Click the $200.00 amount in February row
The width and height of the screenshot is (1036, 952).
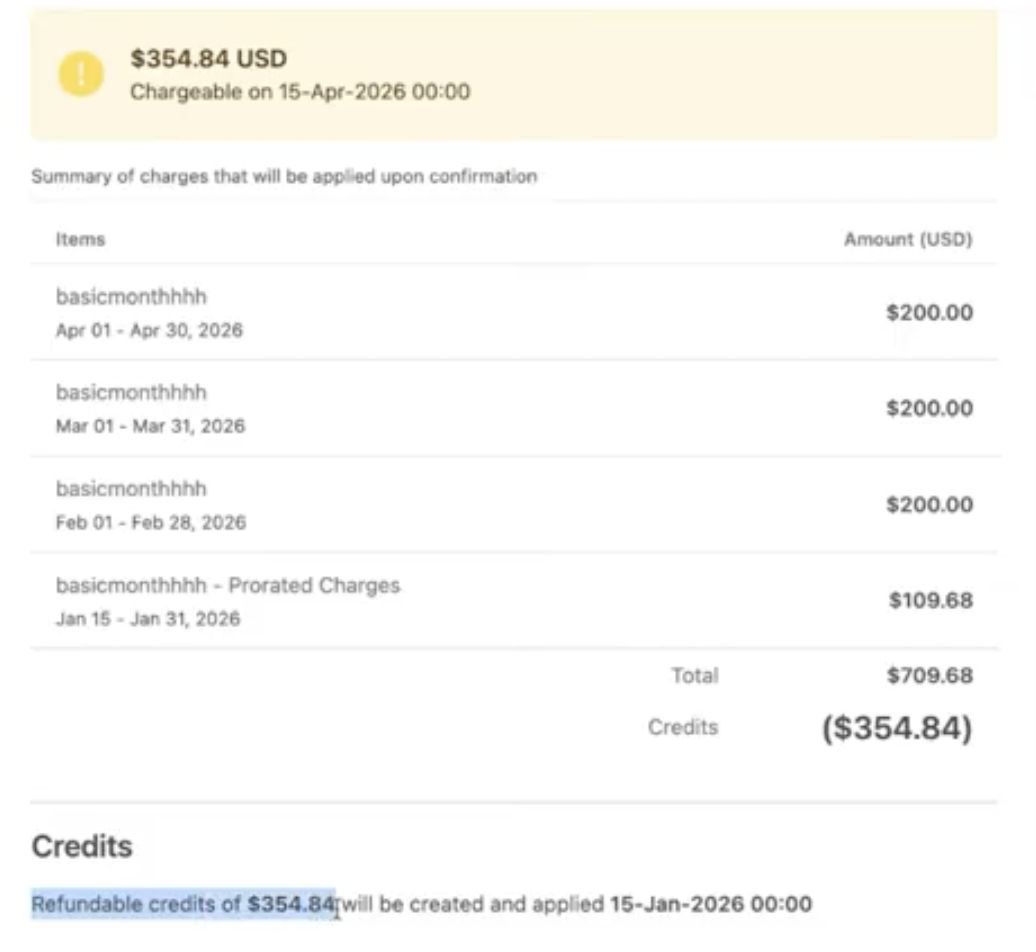pyautogui.click(x=930, y=505)
